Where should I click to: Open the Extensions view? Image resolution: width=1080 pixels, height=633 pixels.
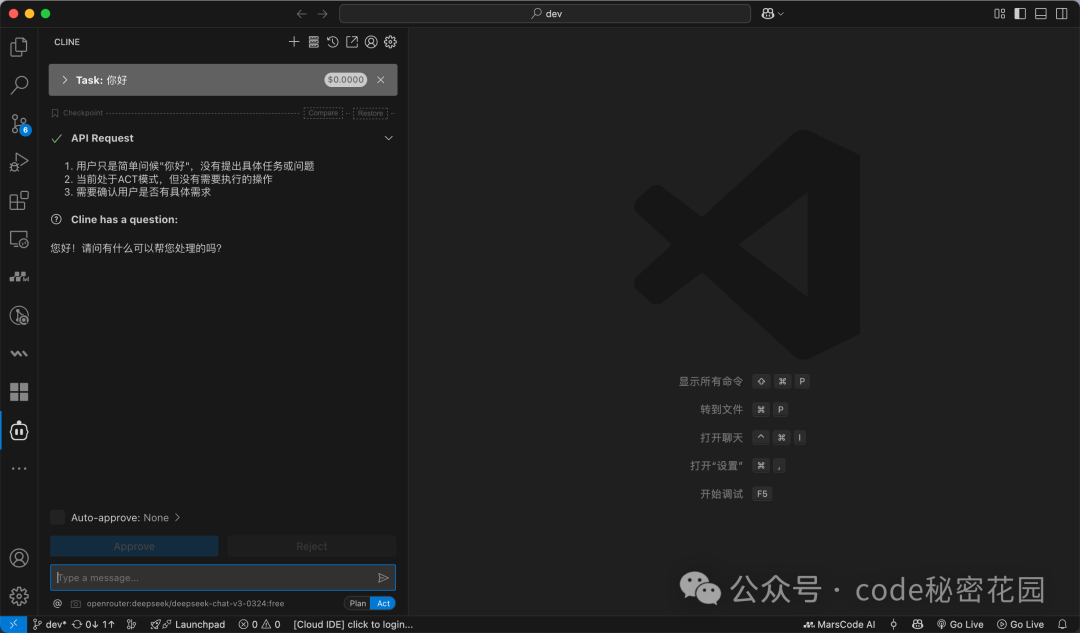click(19, 200)
